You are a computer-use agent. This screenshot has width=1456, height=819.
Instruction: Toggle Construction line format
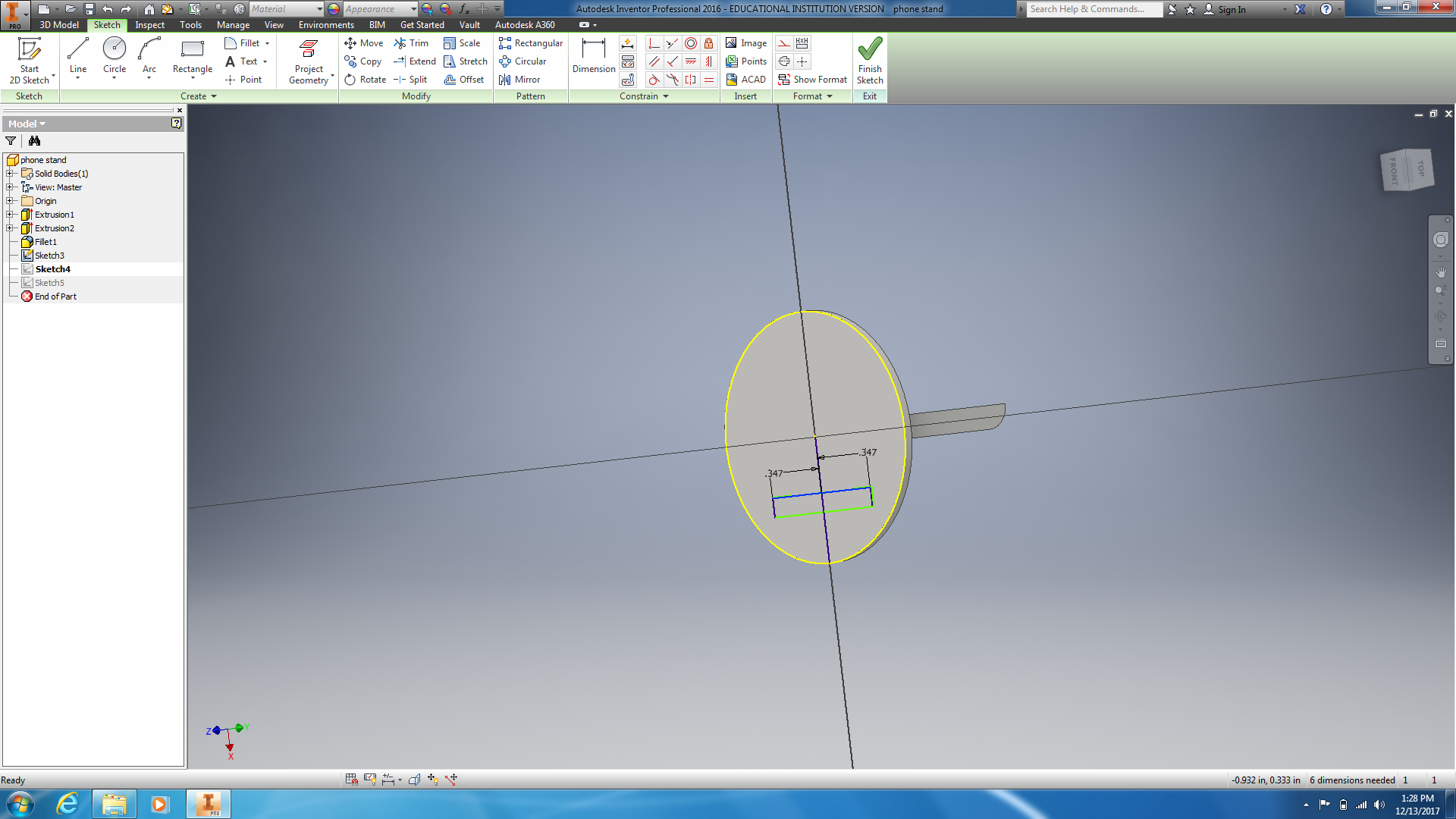point(784,43)
